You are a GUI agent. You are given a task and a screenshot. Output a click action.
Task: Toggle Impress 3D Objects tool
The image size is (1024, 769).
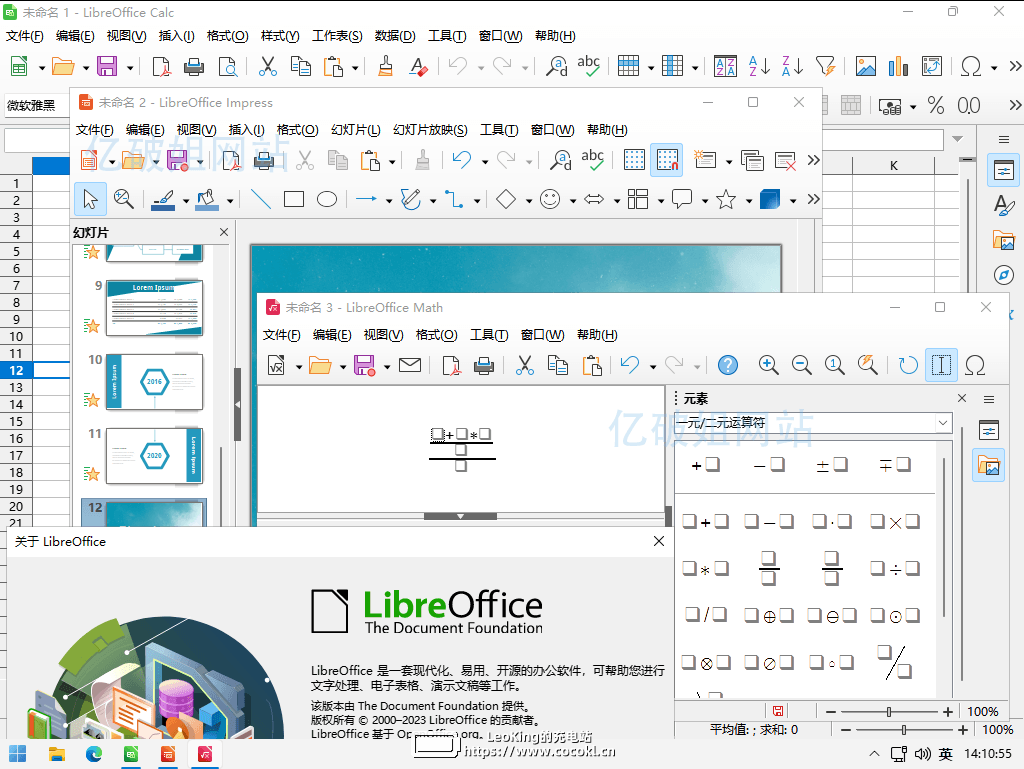[770, 199]
